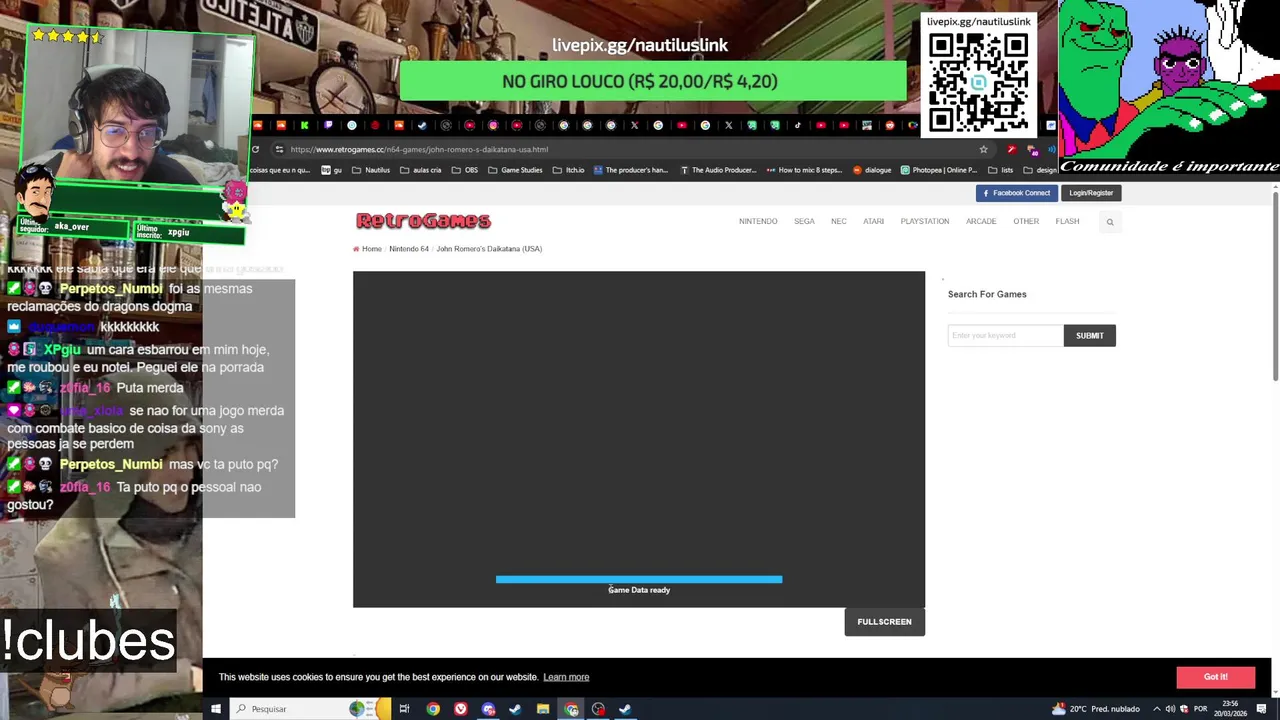Open the Learn more cookie link
The width and height of the screenshot is (1280, 720).
(x=566, y=677)
